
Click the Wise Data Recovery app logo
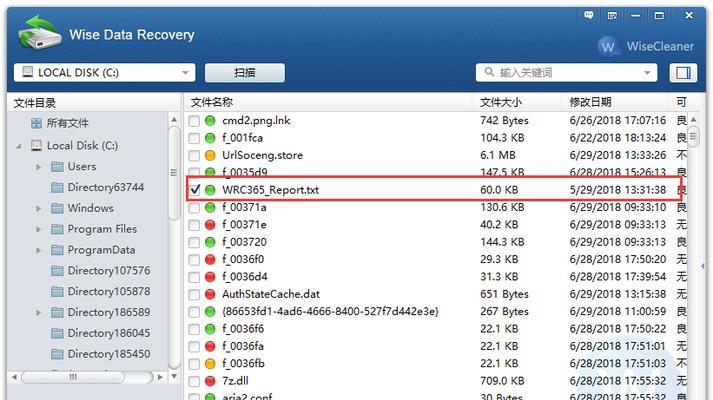[x=39, y=32]
